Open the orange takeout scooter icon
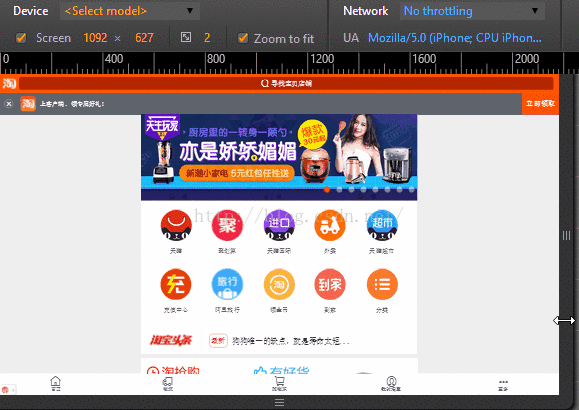The image size is (579, 410). (x=330, y=225)
